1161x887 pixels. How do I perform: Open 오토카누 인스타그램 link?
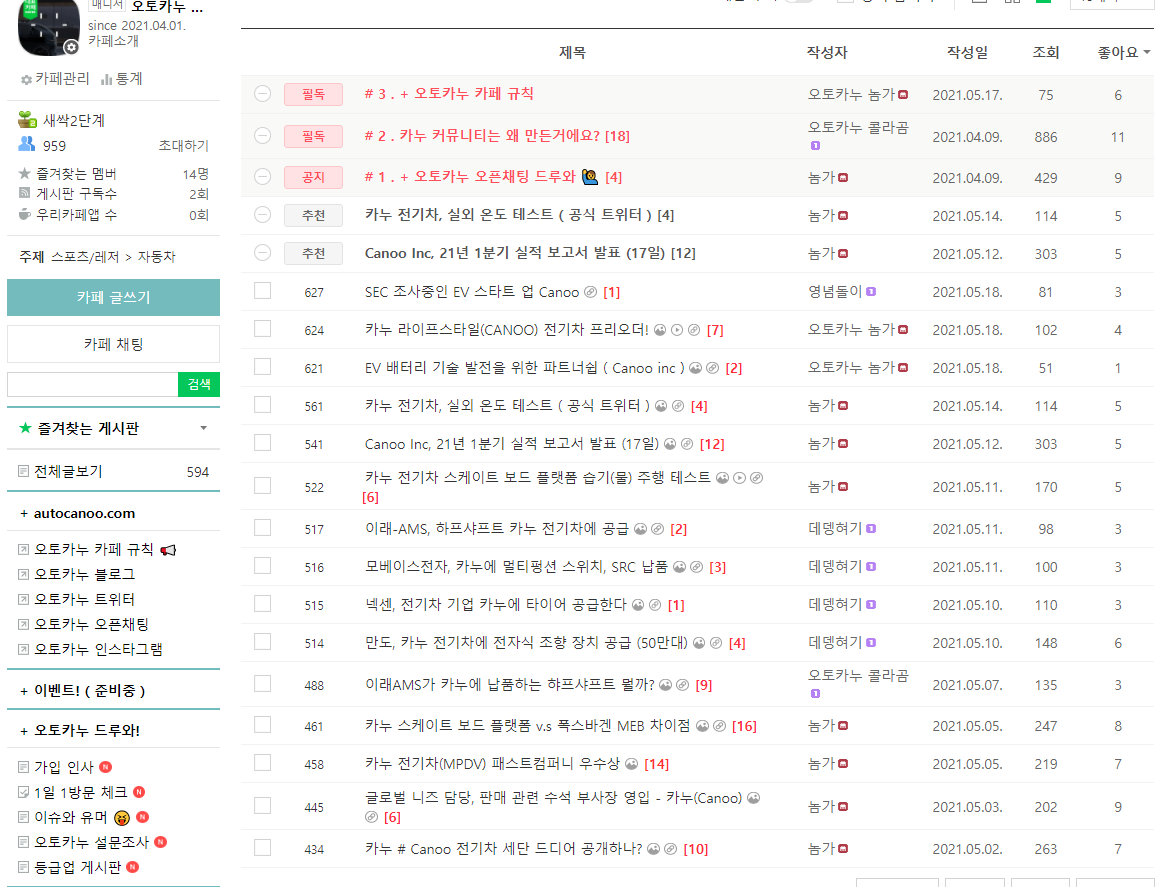click(98, 649)
